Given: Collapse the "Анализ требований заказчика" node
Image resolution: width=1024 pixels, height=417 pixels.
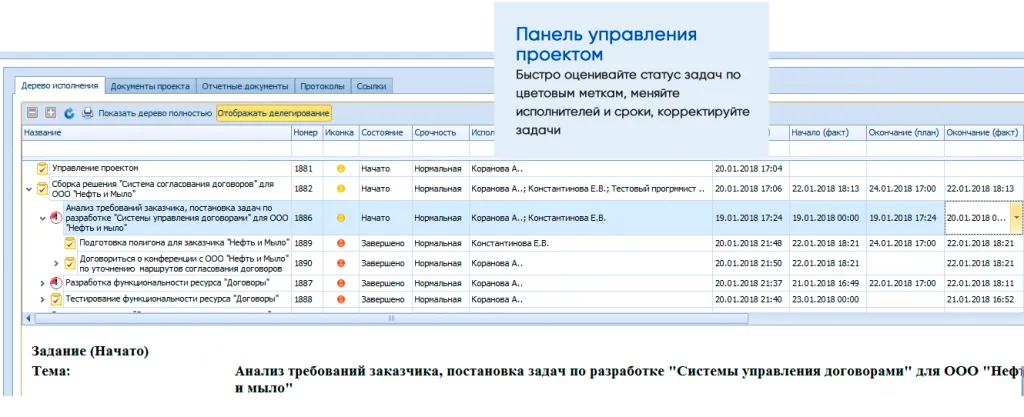Looking at the screenshot, I should [42, 219].
